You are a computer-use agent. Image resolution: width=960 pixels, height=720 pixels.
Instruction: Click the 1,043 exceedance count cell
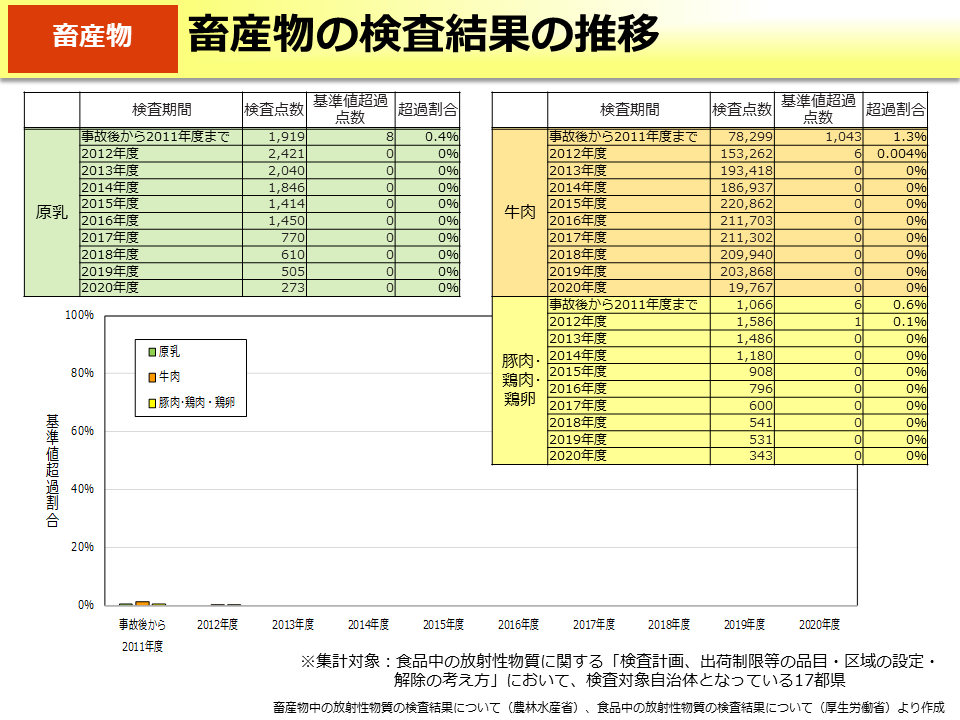pos(820,137)
